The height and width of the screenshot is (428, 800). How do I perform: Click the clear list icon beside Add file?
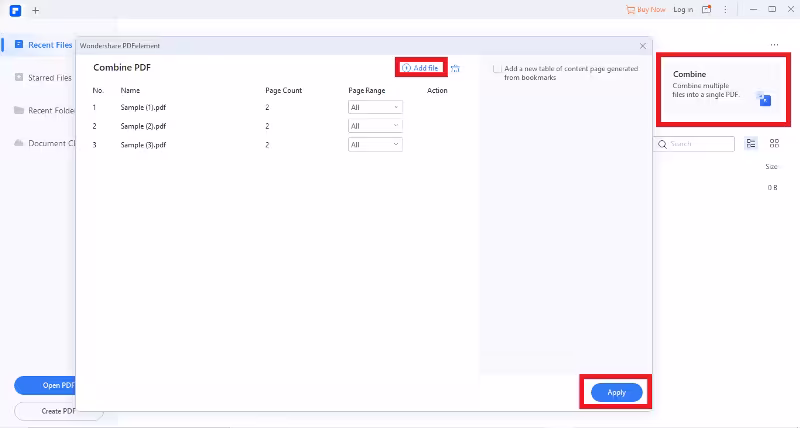pos(455,68)
